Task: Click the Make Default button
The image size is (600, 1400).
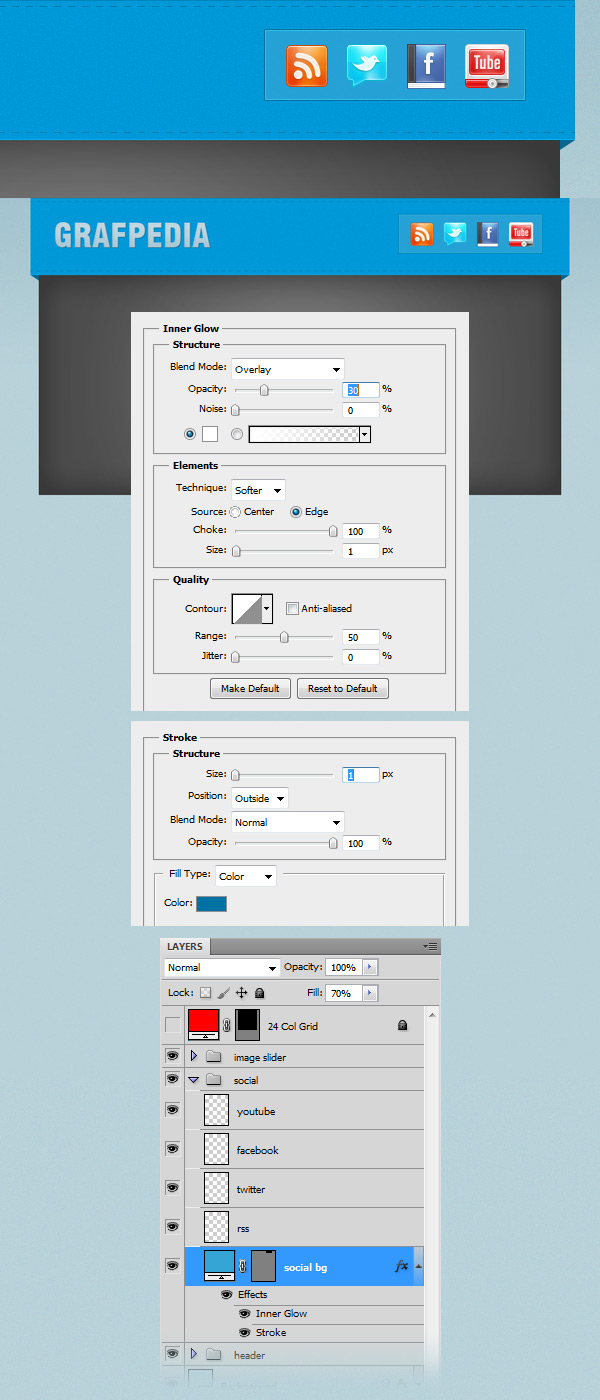Action: pos(251,688)
